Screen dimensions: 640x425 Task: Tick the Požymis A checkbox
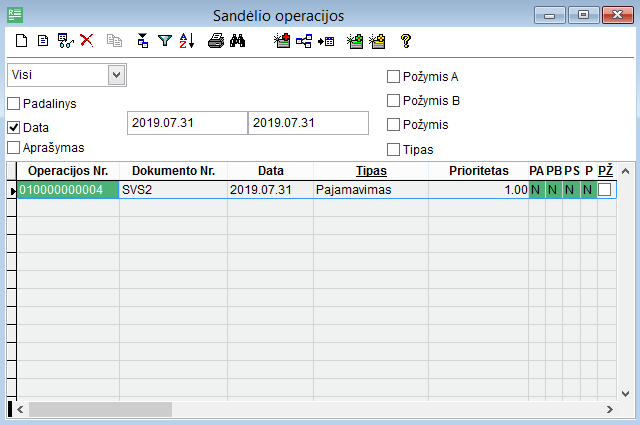393,76
